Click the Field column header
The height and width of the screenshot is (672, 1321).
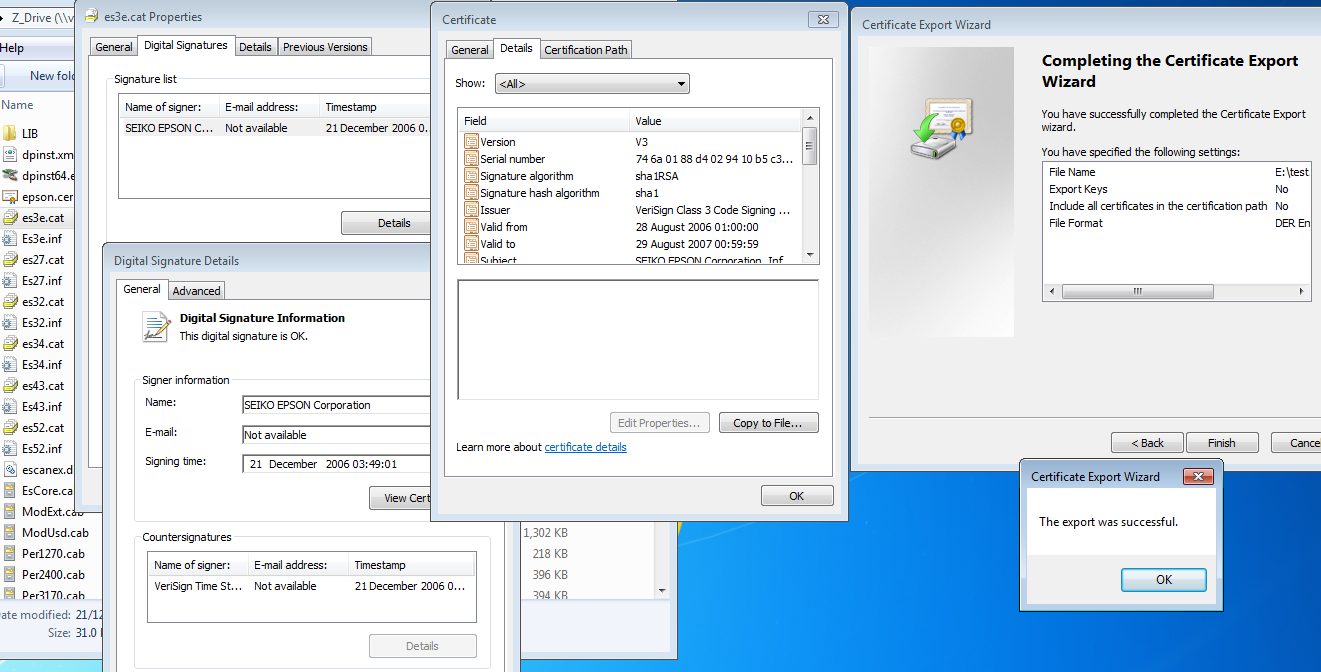[x=544, y=121]
